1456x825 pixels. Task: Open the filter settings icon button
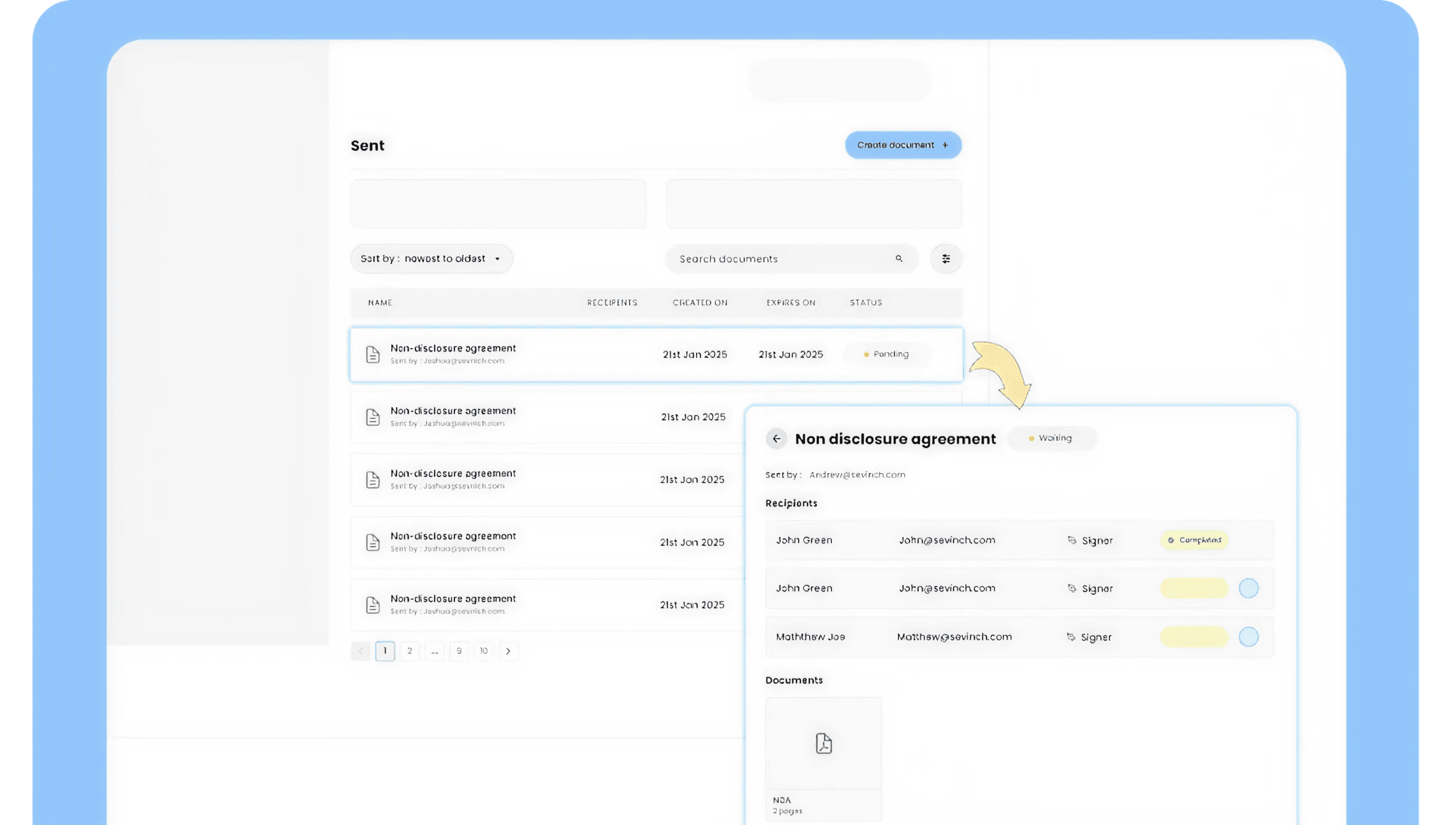(x=945, y=258)
